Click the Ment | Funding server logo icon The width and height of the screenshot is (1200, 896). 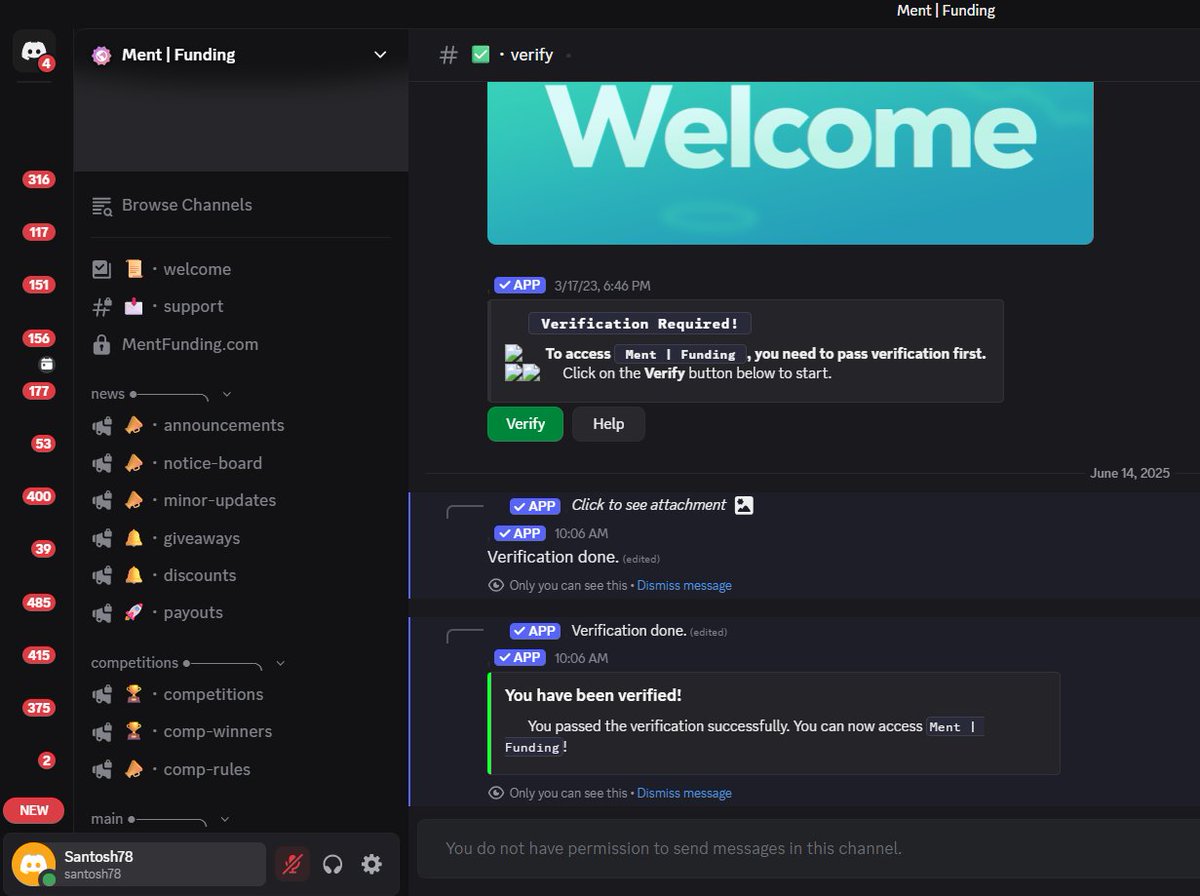click(101, 55)
